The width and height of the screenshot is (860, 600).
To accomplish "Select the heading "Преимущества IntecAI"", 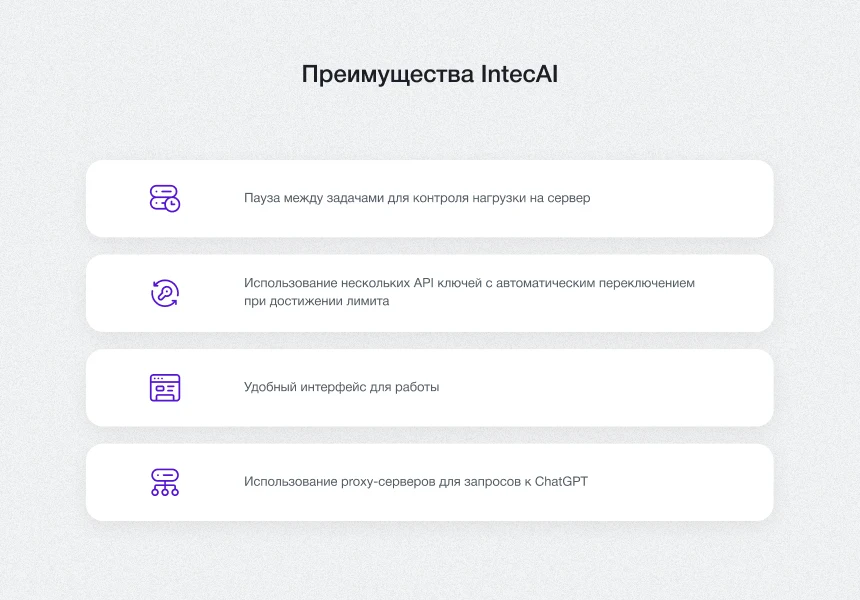I will coord(430,74).
